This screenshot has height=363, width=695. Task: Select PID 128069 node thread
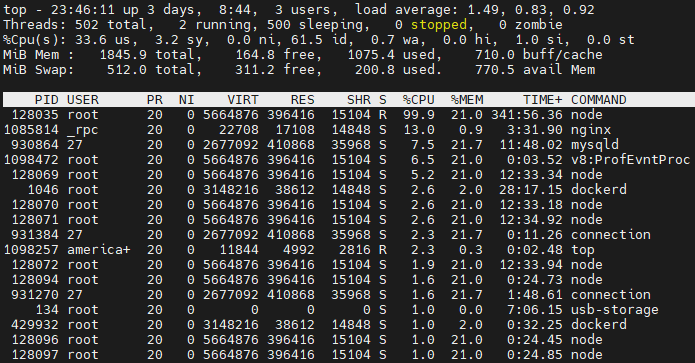pyautogui.click(x=35, y=175)
